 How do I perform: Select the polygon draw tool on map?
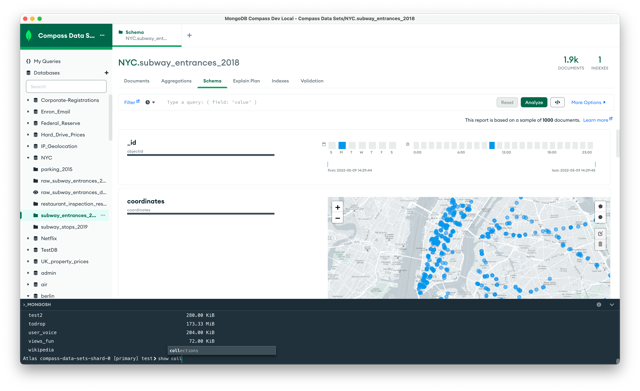click(600, 207)
